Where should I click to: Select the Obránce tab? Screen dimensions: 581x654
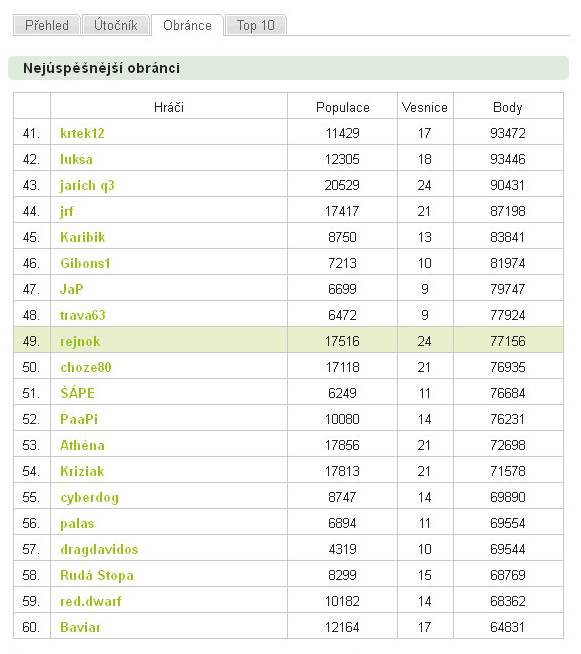pos(187,25)
